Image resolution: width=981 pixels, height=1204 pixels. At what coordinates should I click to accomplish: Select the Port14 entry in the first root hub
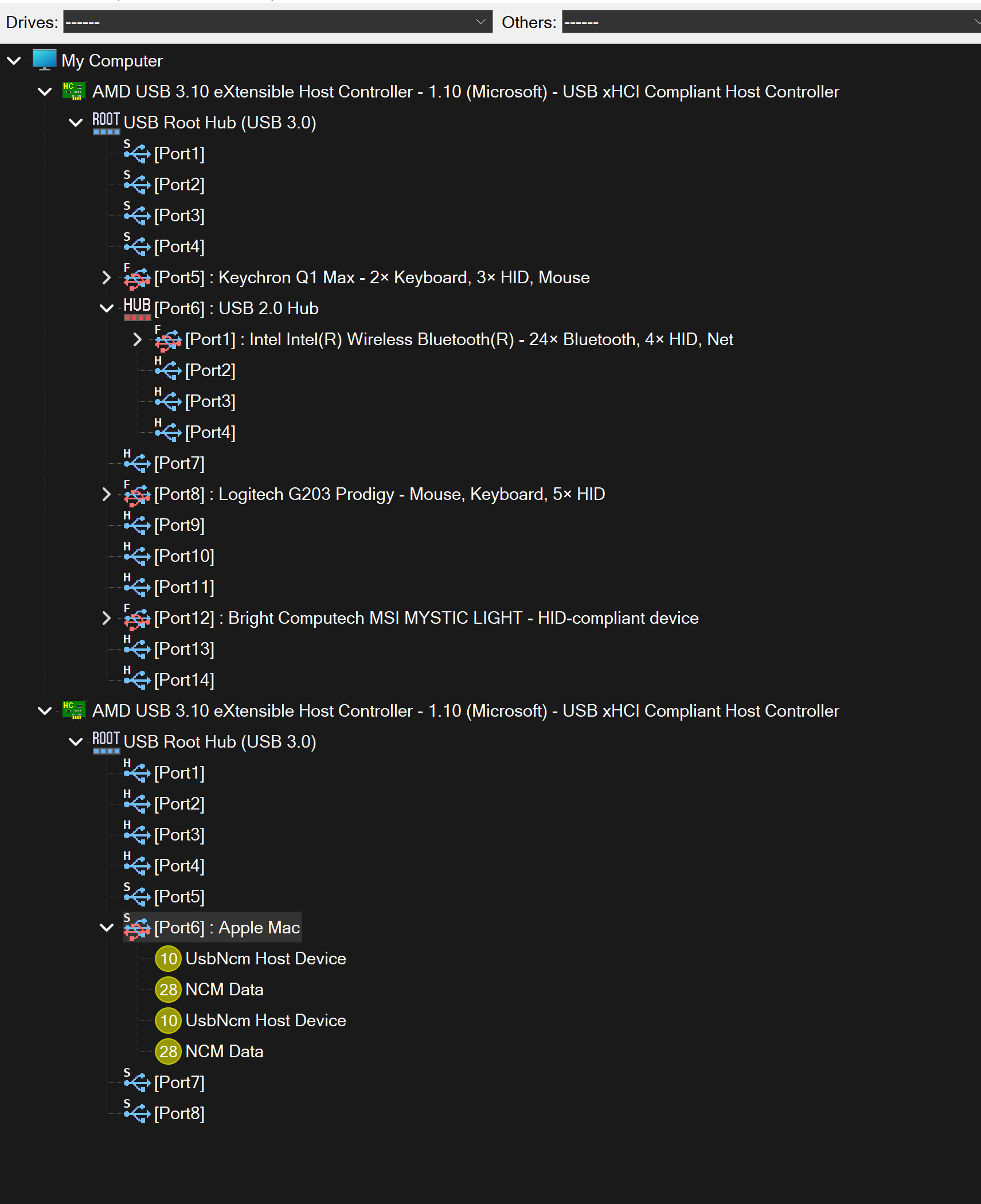[183, 680]
